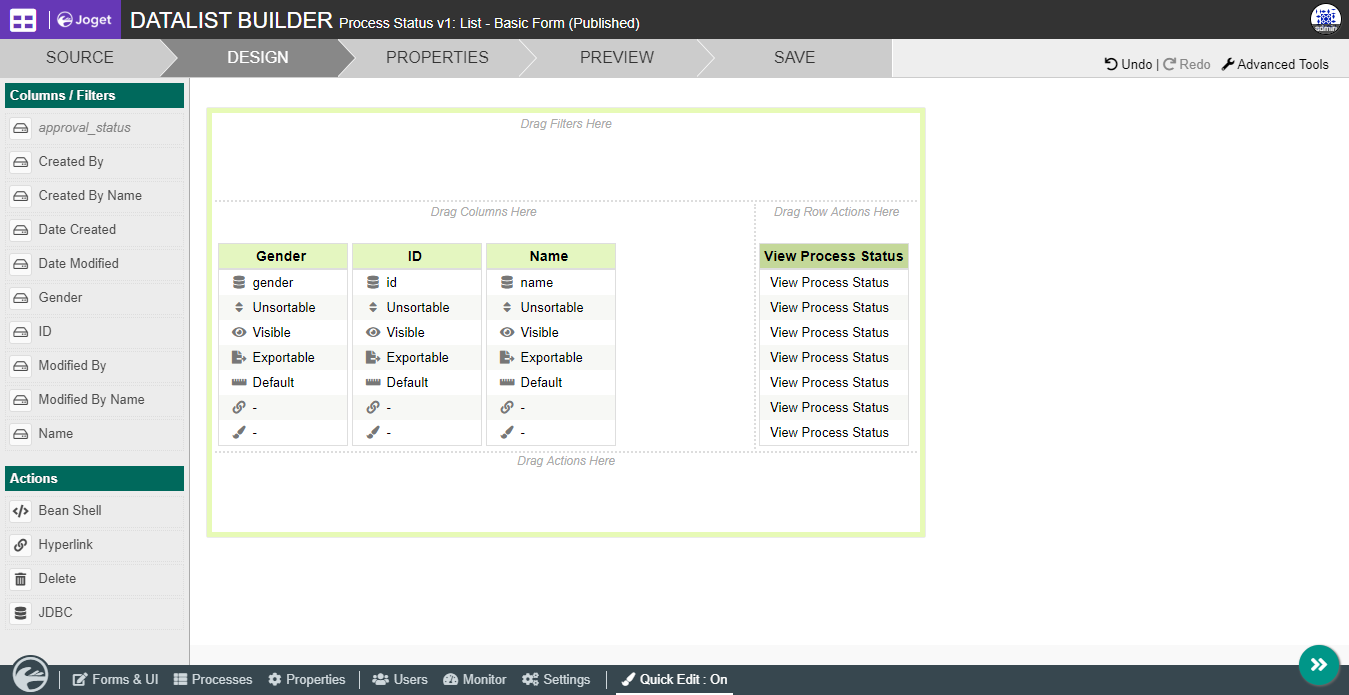Go to the DESIGN step tab

point(258,58)
